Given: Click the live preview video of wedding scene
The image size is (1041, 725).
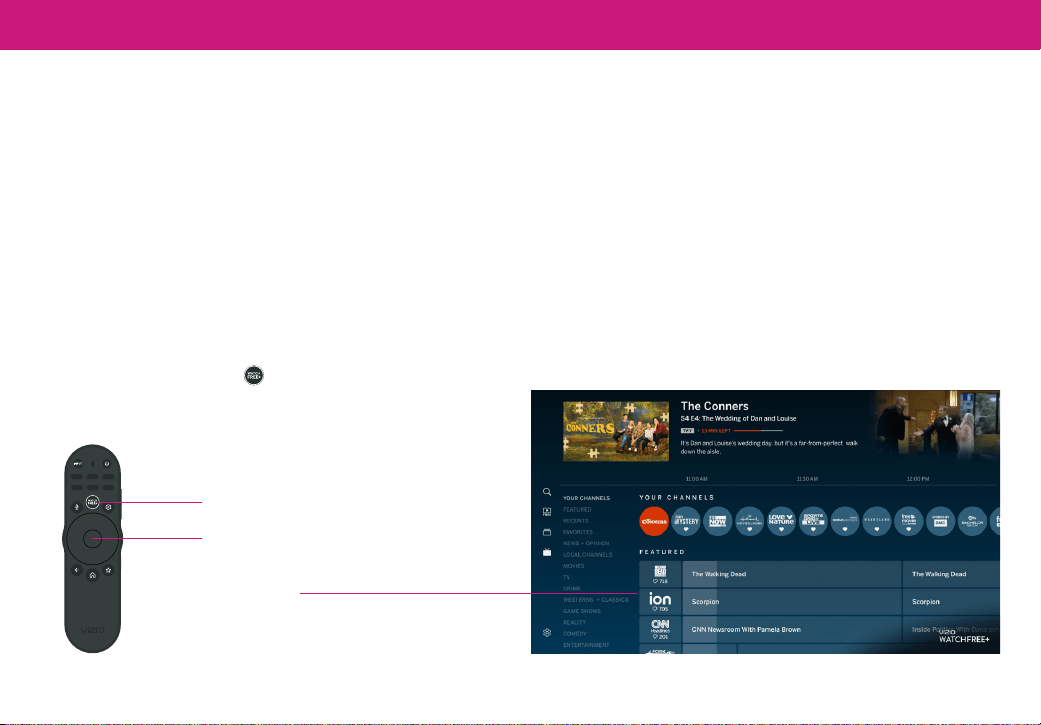Looking at the screenshot, I should (x=936, y=425).
